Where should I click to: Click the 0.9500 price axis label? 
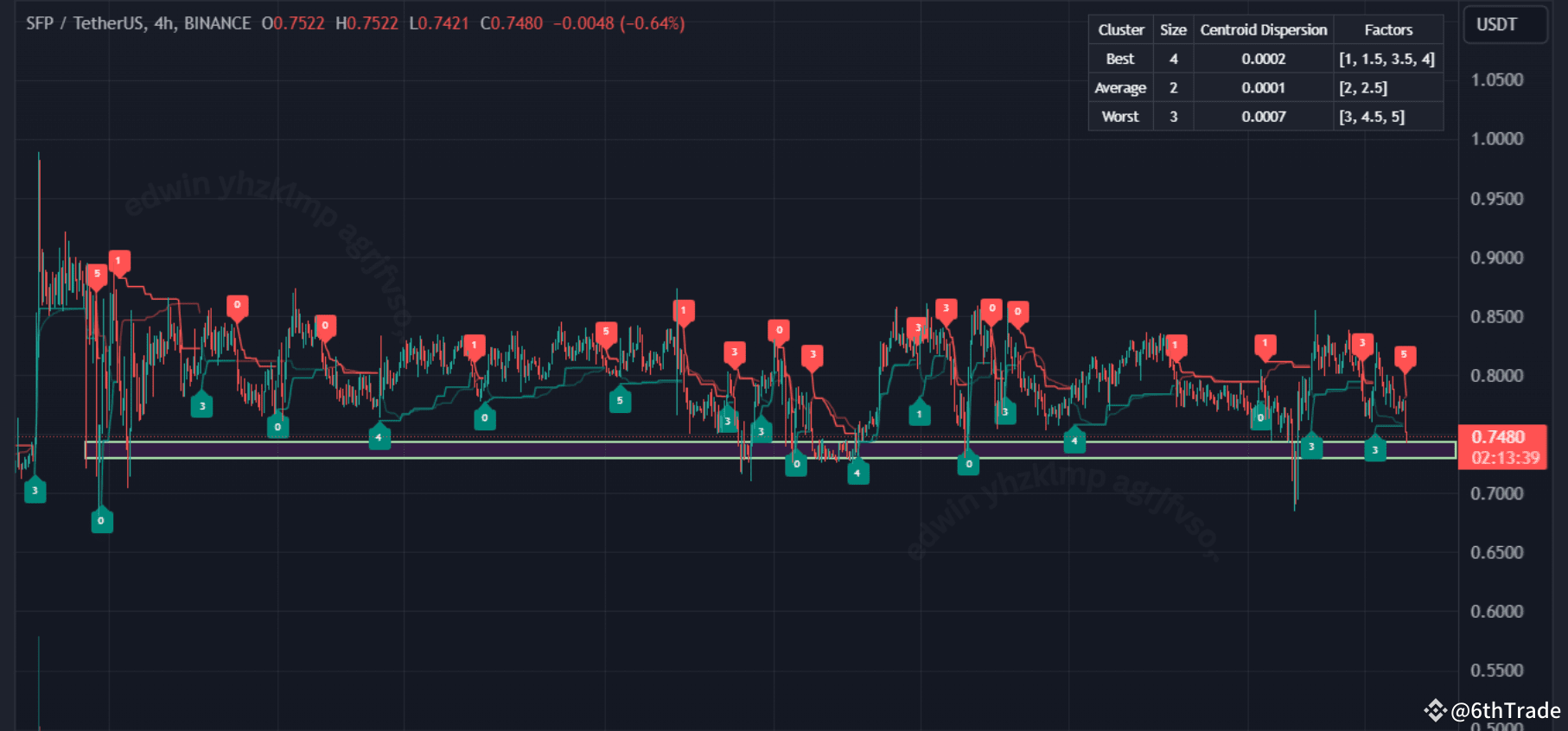coord(1497,199)
